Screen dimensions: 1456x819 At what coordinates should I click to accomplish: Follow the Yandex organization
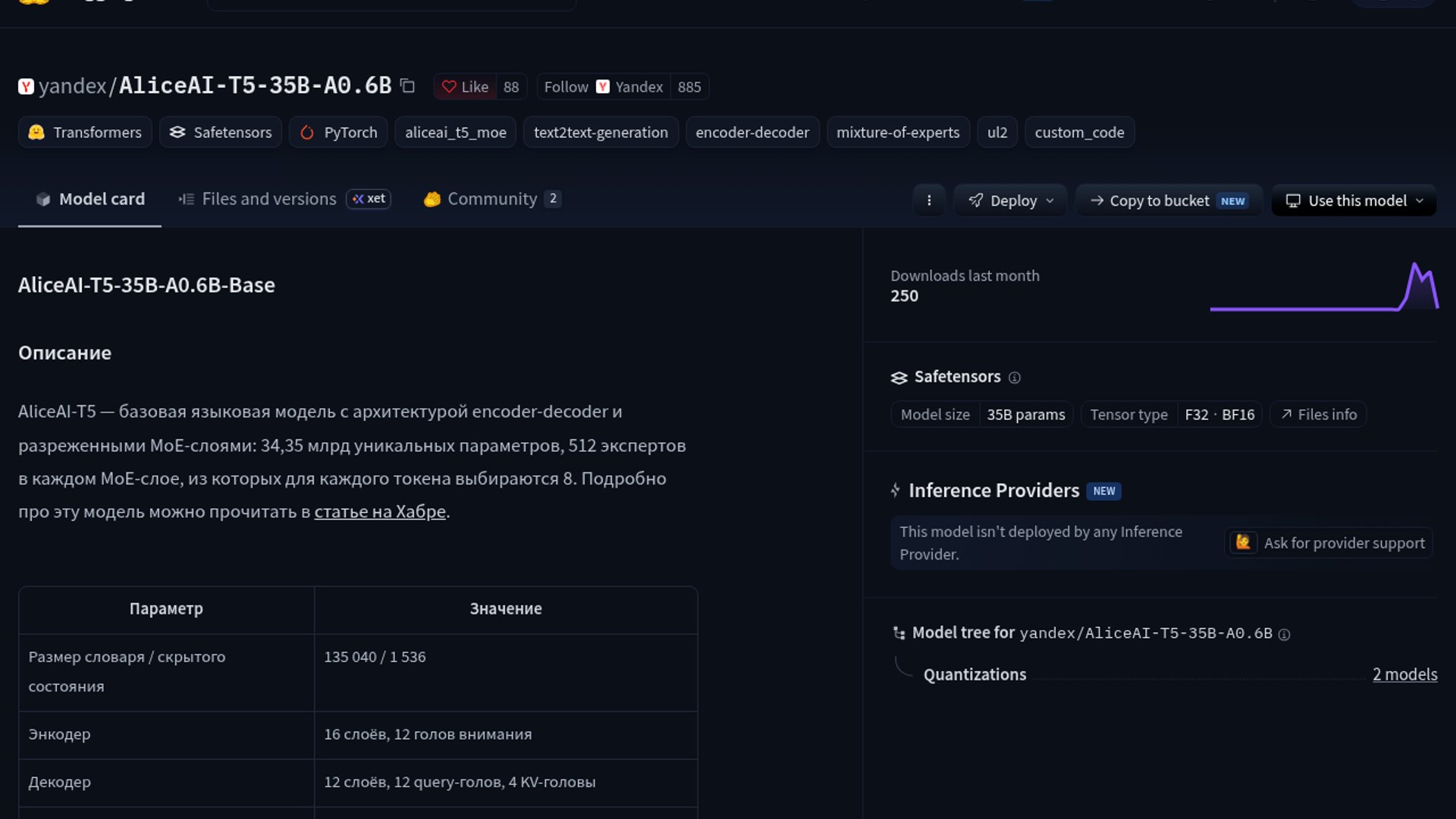[x=603, y=86]
